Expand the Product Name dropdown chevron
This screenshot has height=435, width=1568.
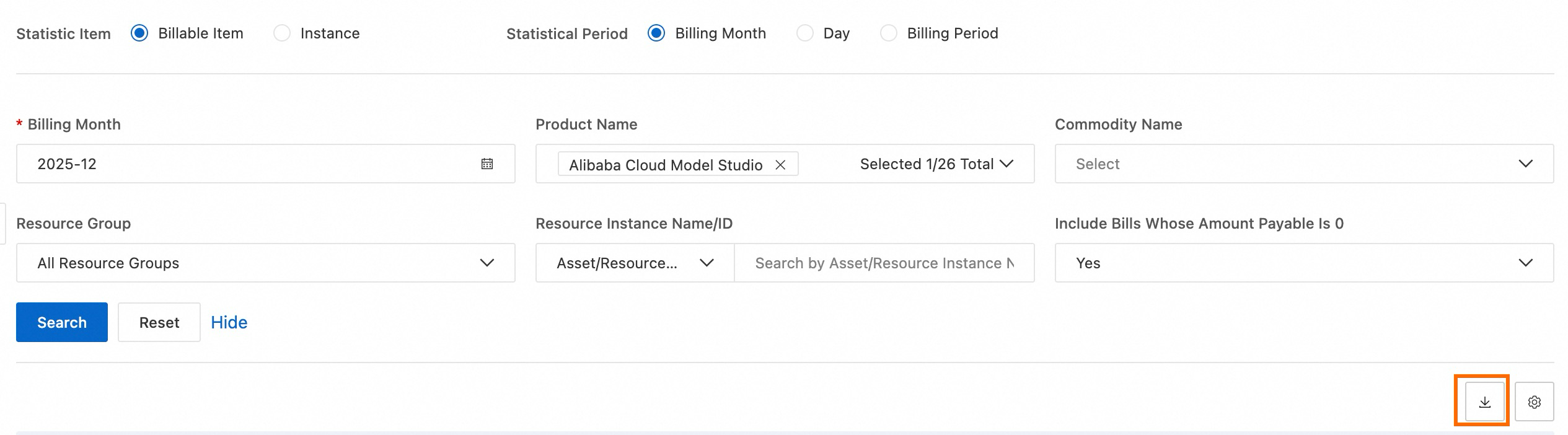click(x=1006, y=164)
